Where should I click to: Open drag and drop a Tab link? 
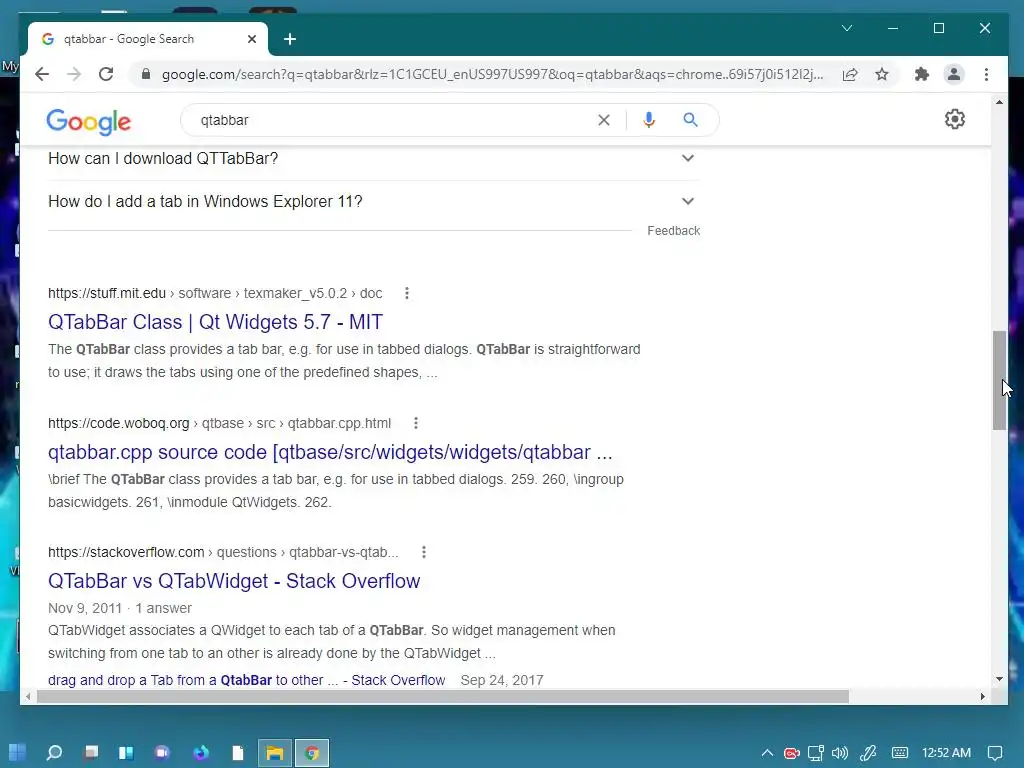(x=246, y=680)
